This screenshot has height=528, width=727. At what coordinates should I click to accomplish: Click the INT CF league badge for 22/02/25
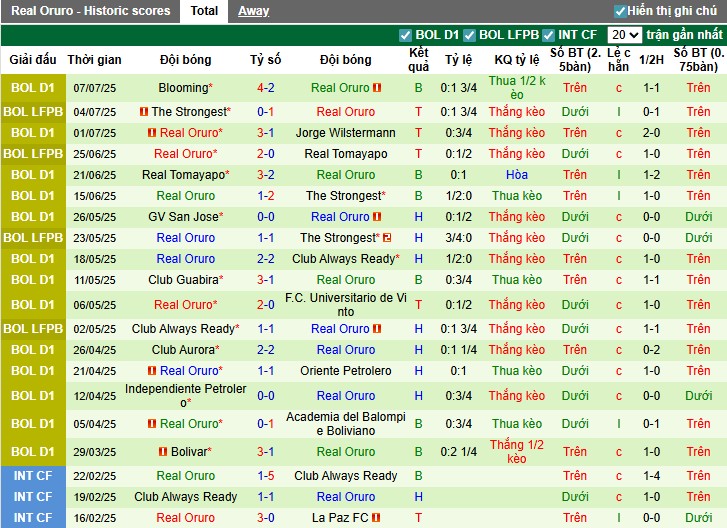pyautogui.click(x=33, y=476)
